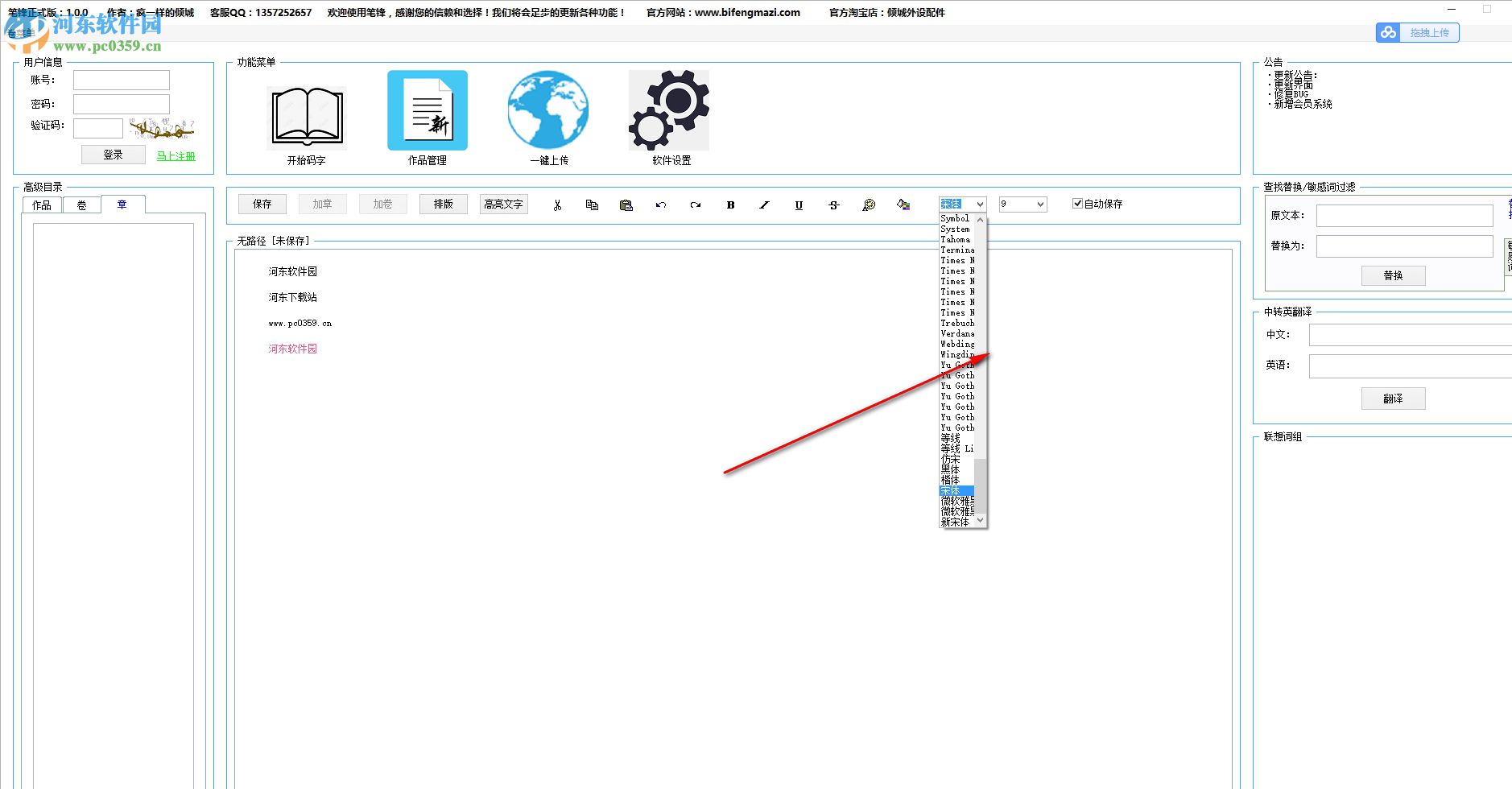The width and height of the screenshot is (1512, 789).
Task: Open 作品管理 works management
Action: pyautogui.click(x=428, y=110)
